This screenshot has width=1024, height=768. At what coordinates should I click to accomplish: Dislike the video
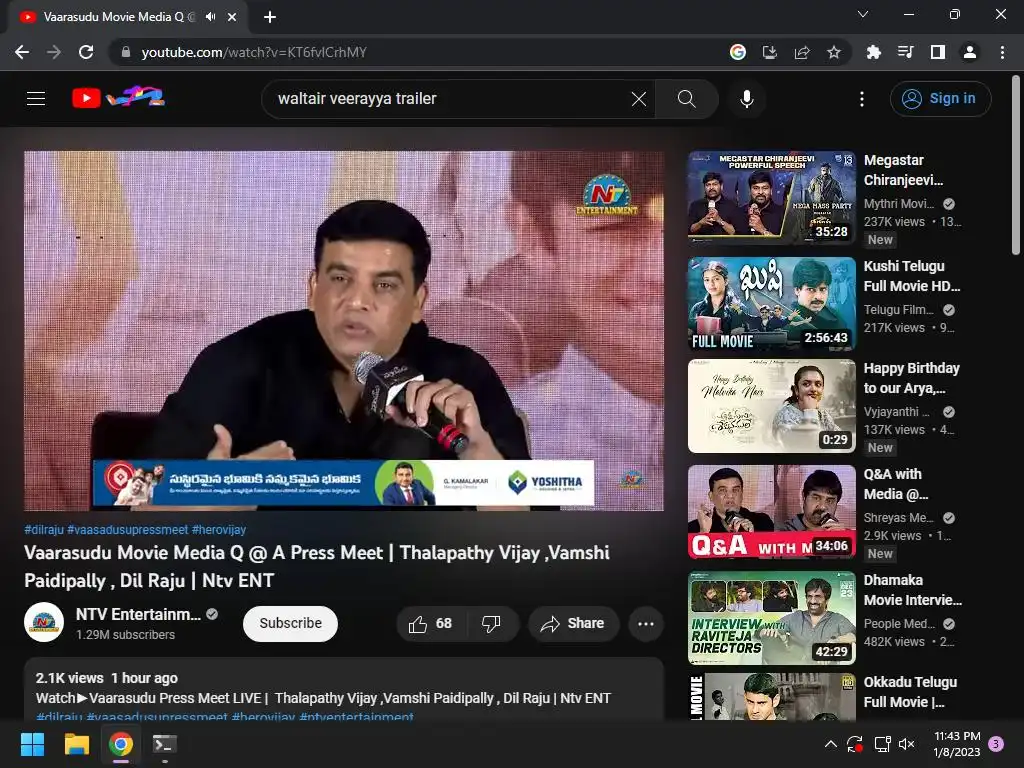click(x=492, y=624)
